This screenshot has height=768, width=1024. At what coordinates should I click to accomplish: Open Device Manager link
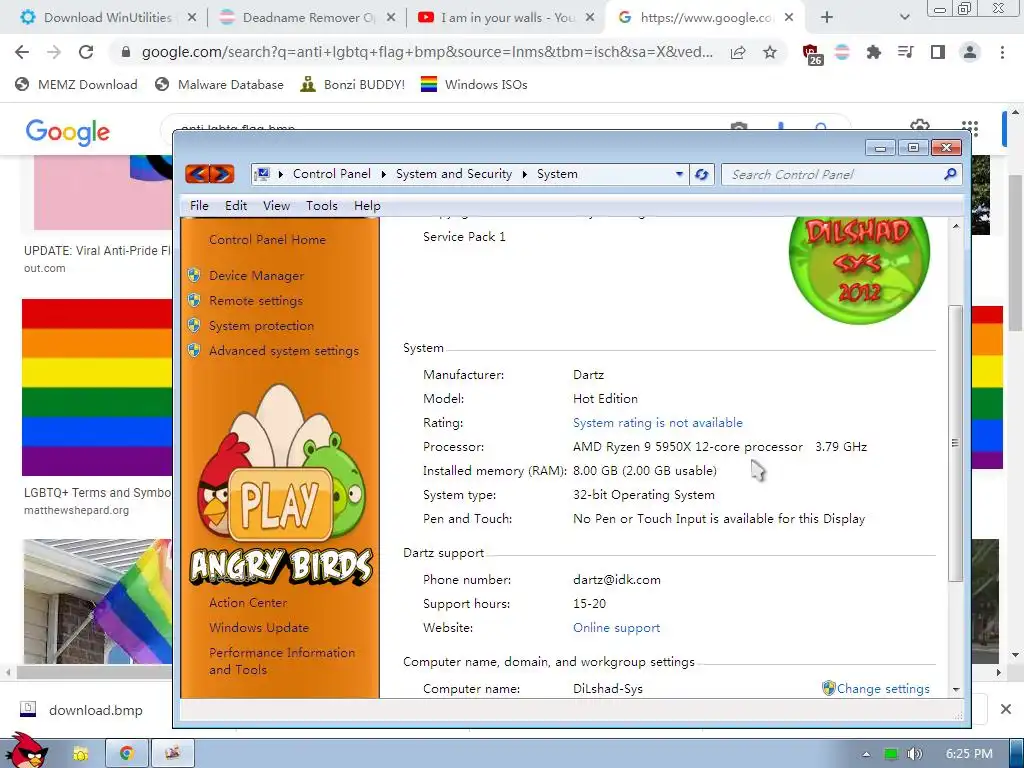tap(256, 276)
